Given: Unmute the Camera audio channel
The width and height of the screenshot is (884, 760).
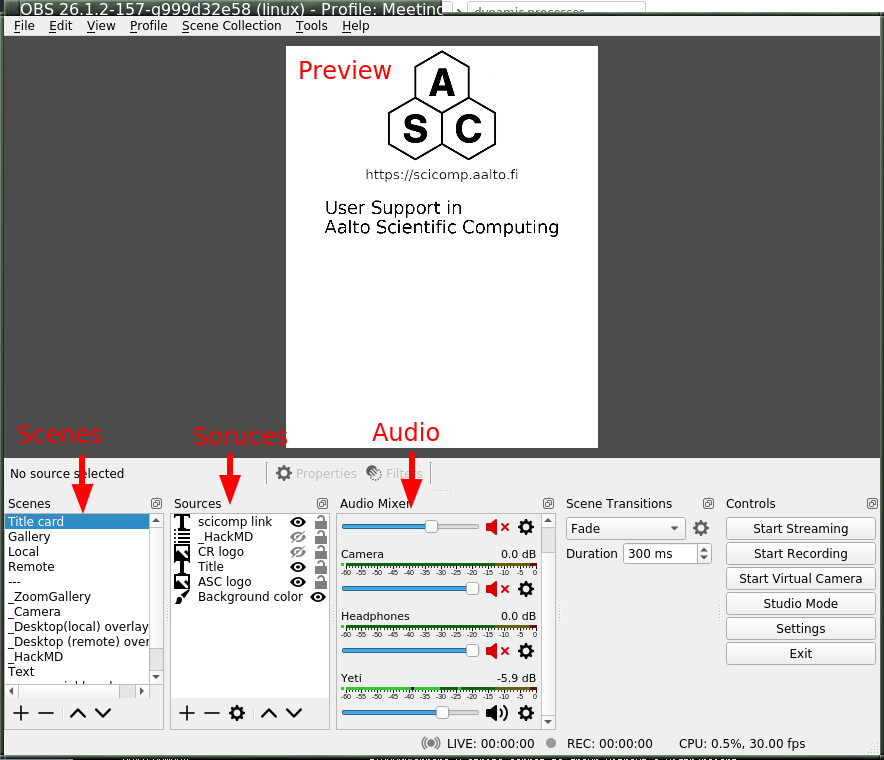Looking at the screenshot, I should pos(497,589).
